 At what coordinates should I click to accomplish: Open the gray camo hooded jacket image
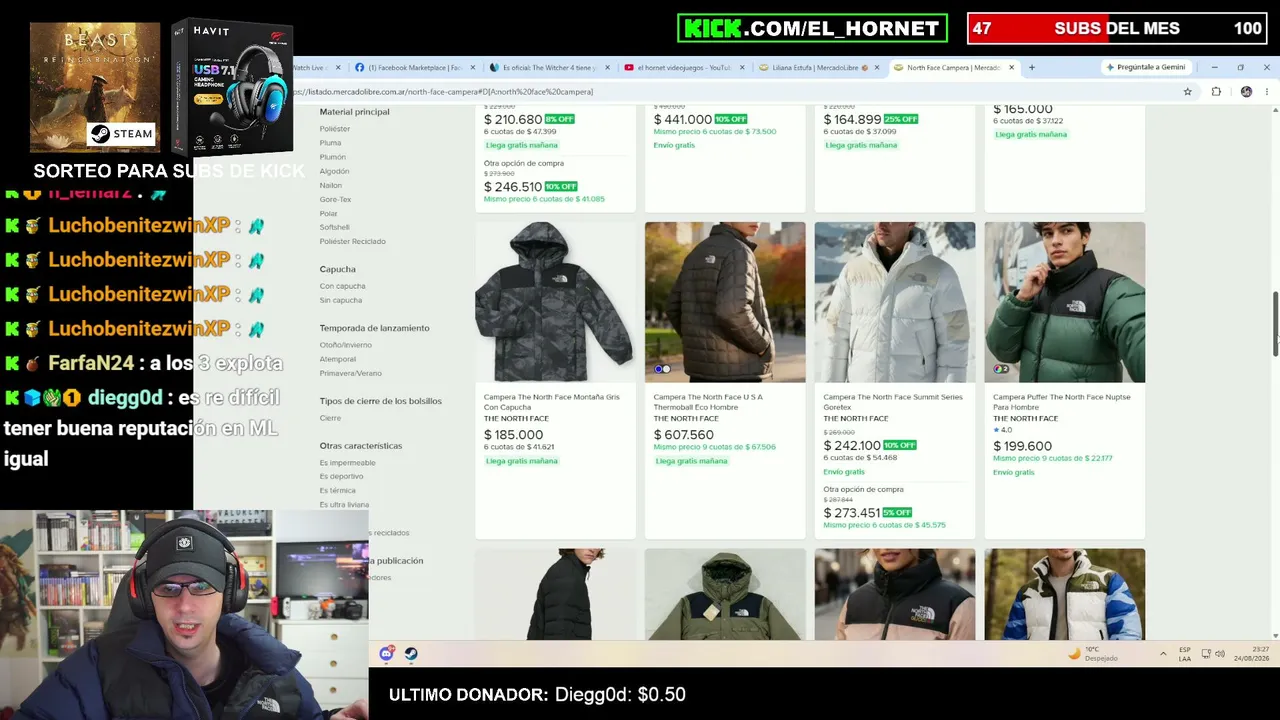[555, 302]
